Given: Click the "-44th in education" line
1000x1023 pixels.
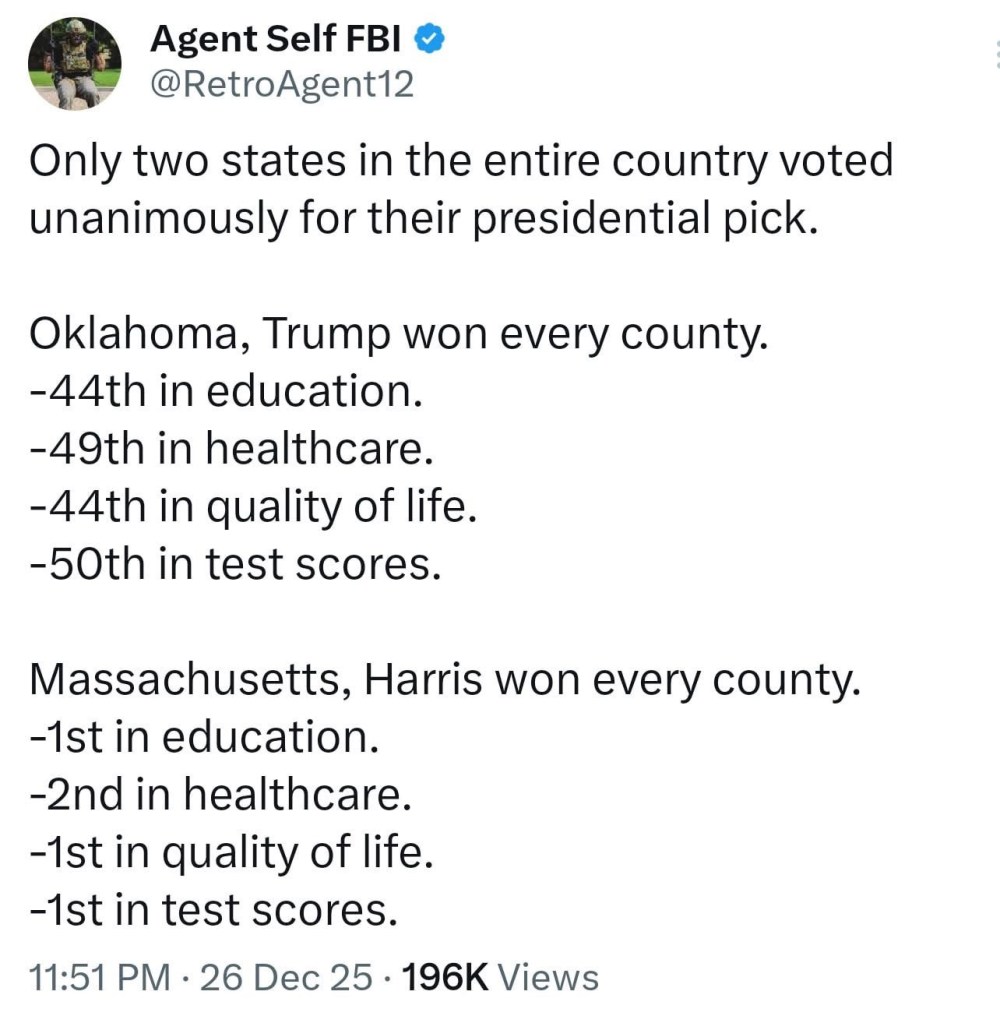Looking at the screenshot, I should [224, 392].
